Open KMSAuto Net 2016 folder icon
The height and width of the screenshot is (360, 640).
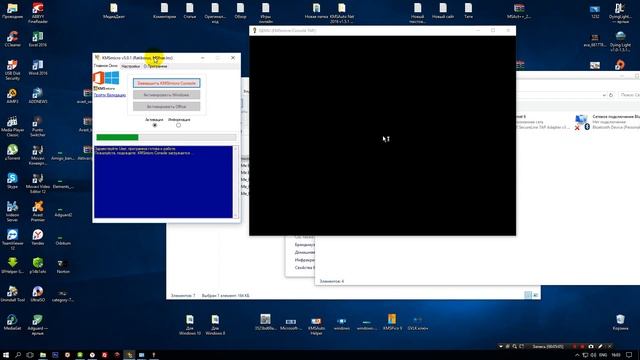(x=342, y=13)
